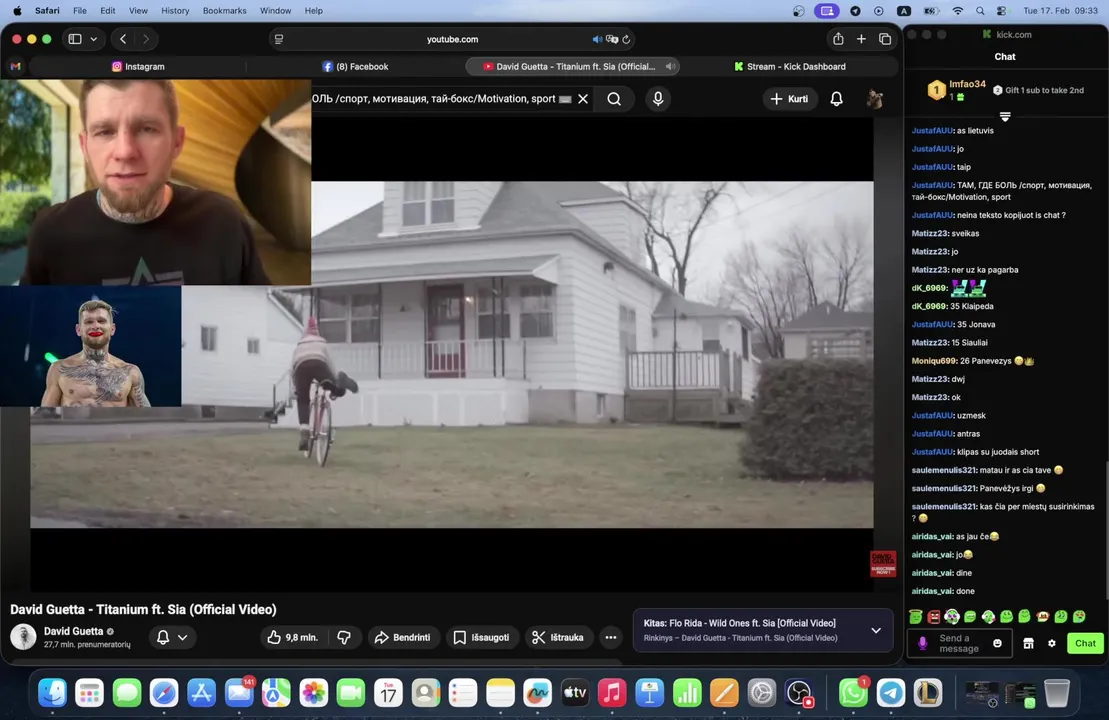Show Safari tab overview
Image resolution: width=1109 pixels, height=720 pixels.
click(x=885, y=39)
